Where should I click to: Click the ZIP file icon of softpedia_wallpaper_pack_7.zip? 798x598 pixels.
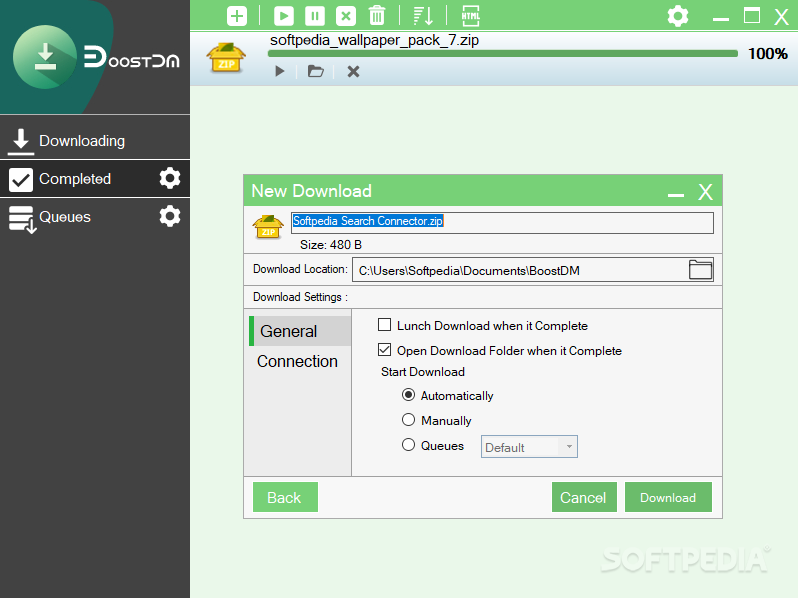click(x=226, y=58)
